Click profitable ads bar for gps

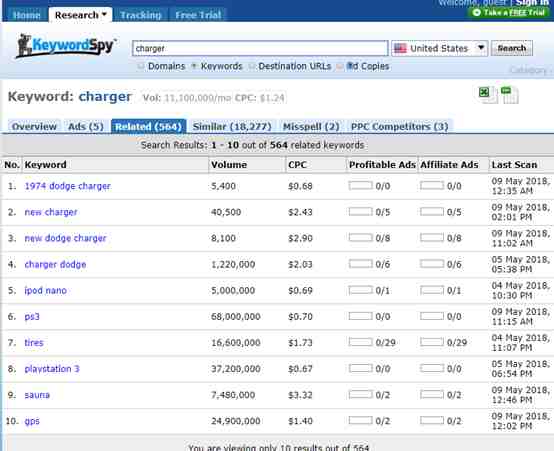[x=360, y=421]
